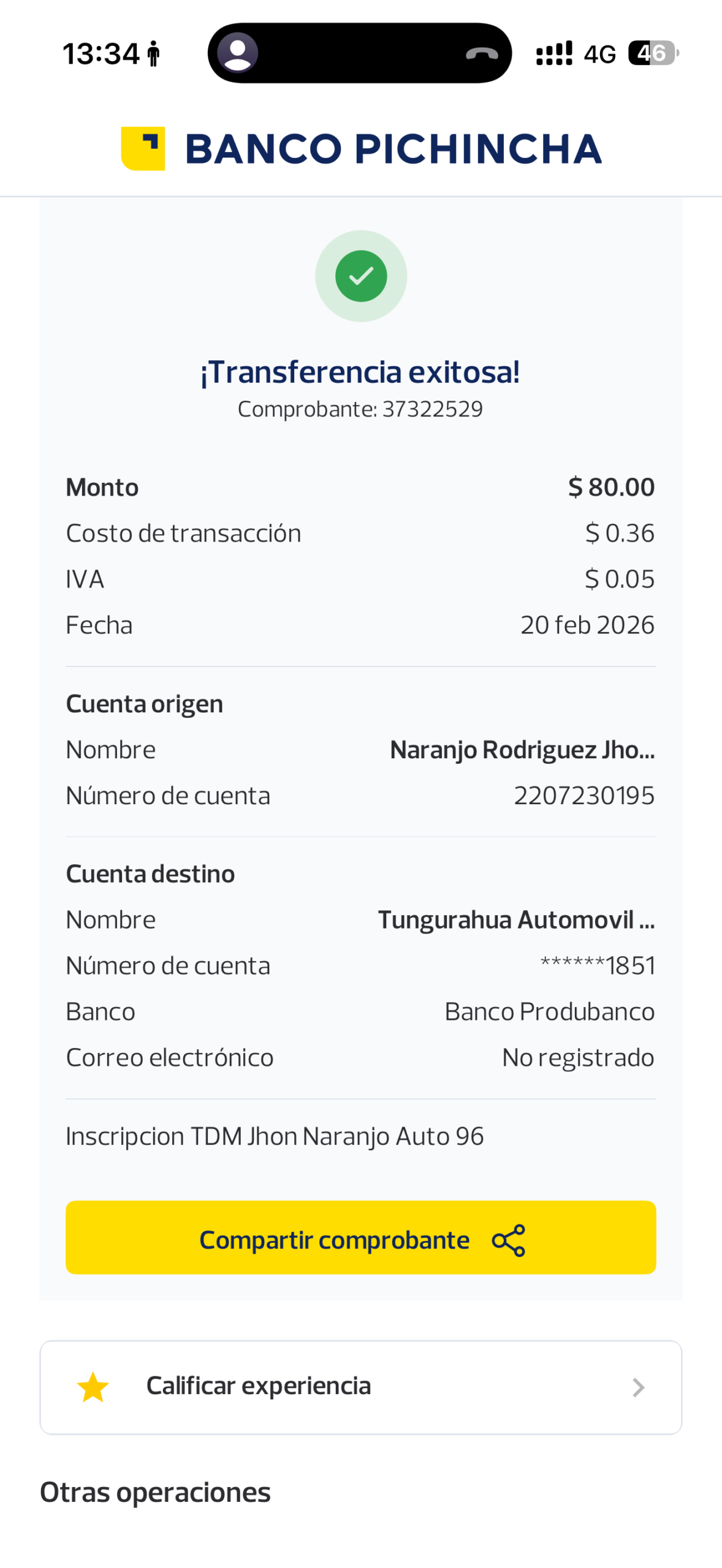Viewport: 722px width, 1568px height.
Task: Tap the cellular signal bars icon
Action: pyautogui.click(x=554, y=53)
